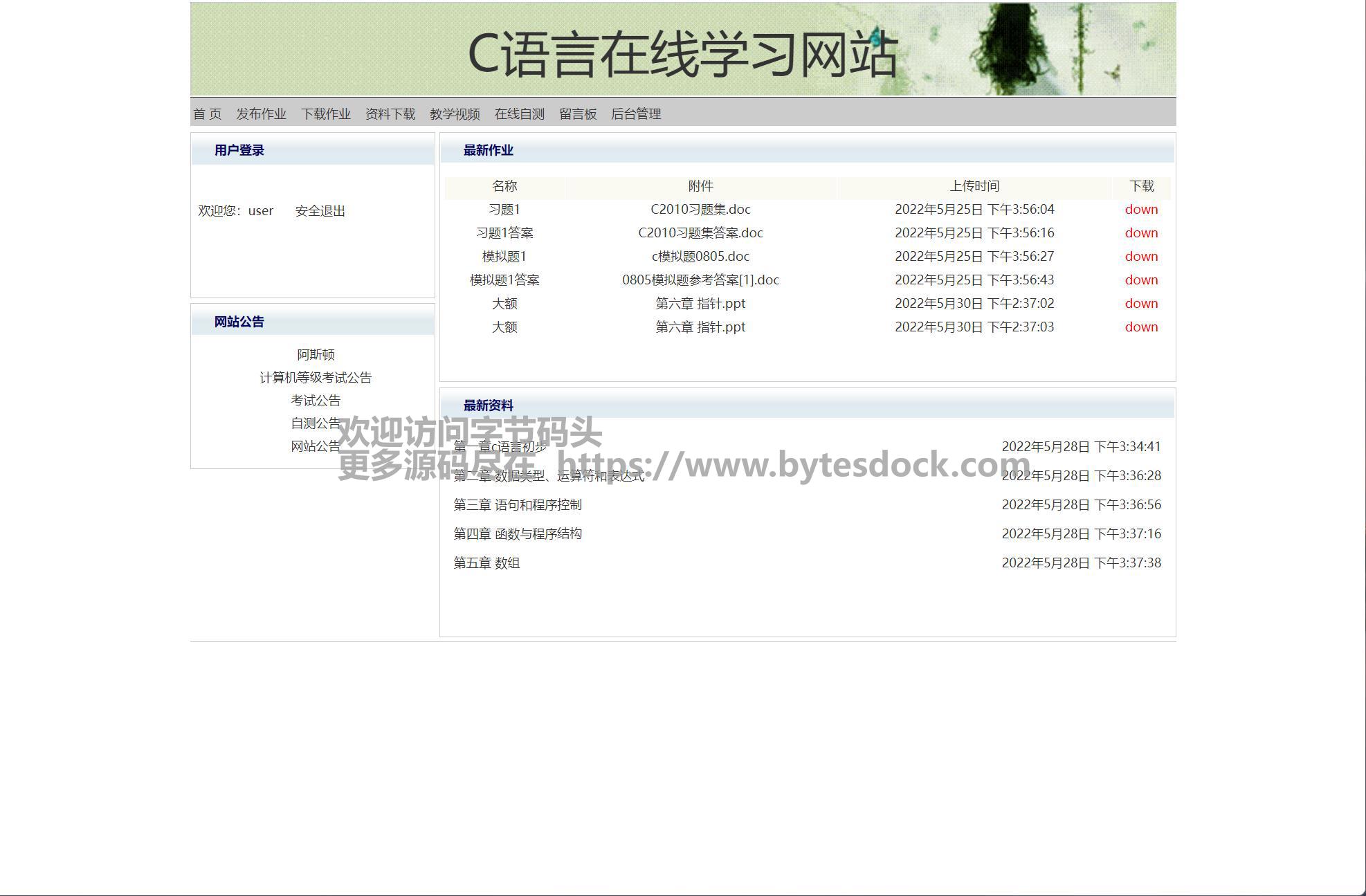Open the 考试公告 notice link
The height and width of the screenshot is (896, 1366).
pos(316,401)
